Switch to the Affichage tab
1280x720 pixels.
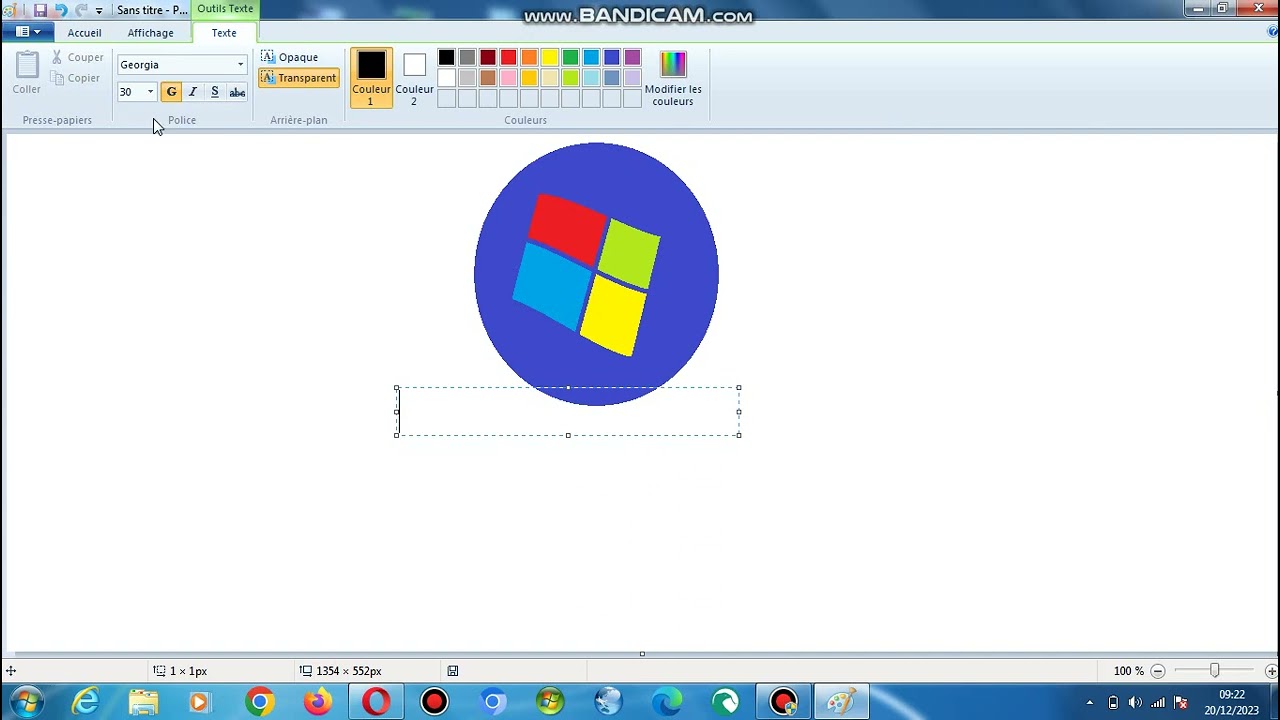tap(150, 33)
